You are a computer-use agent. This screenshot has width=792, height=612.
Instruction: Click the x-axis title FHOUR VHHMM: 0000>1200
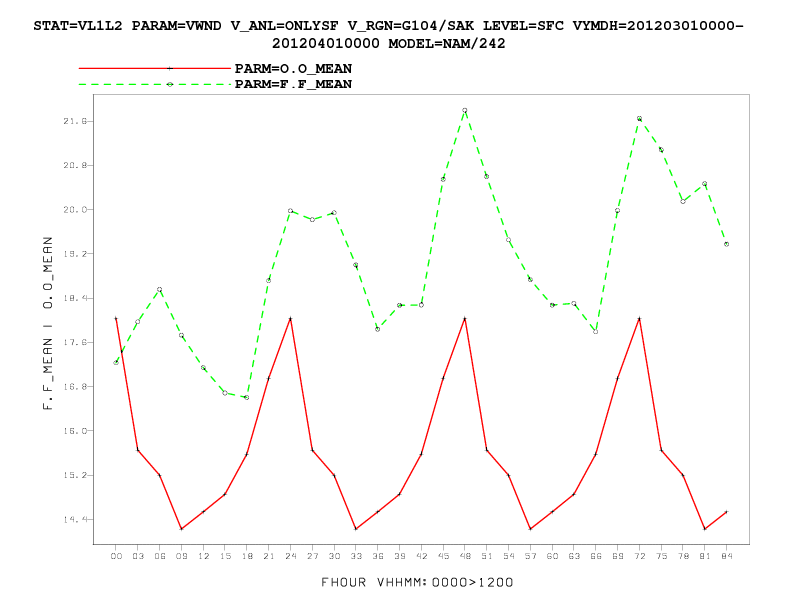417,582
